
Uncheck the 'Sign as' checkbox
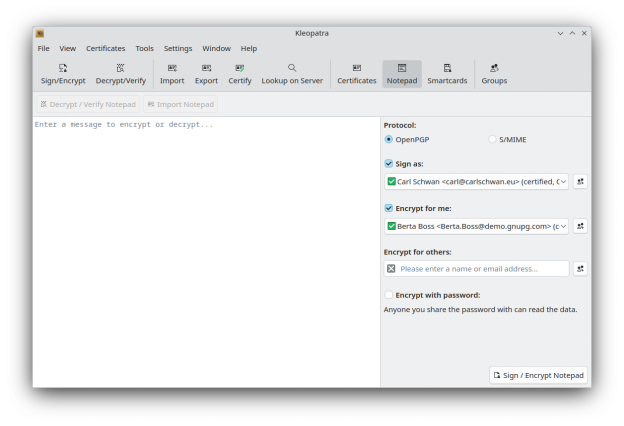[x=389, y=163]
